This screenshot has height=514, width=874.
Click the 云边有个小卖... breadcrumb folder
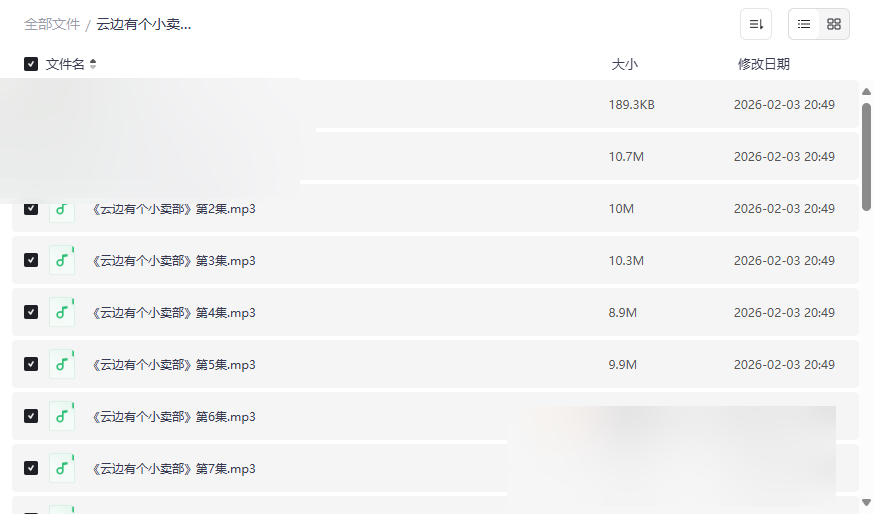coord(144,24)
